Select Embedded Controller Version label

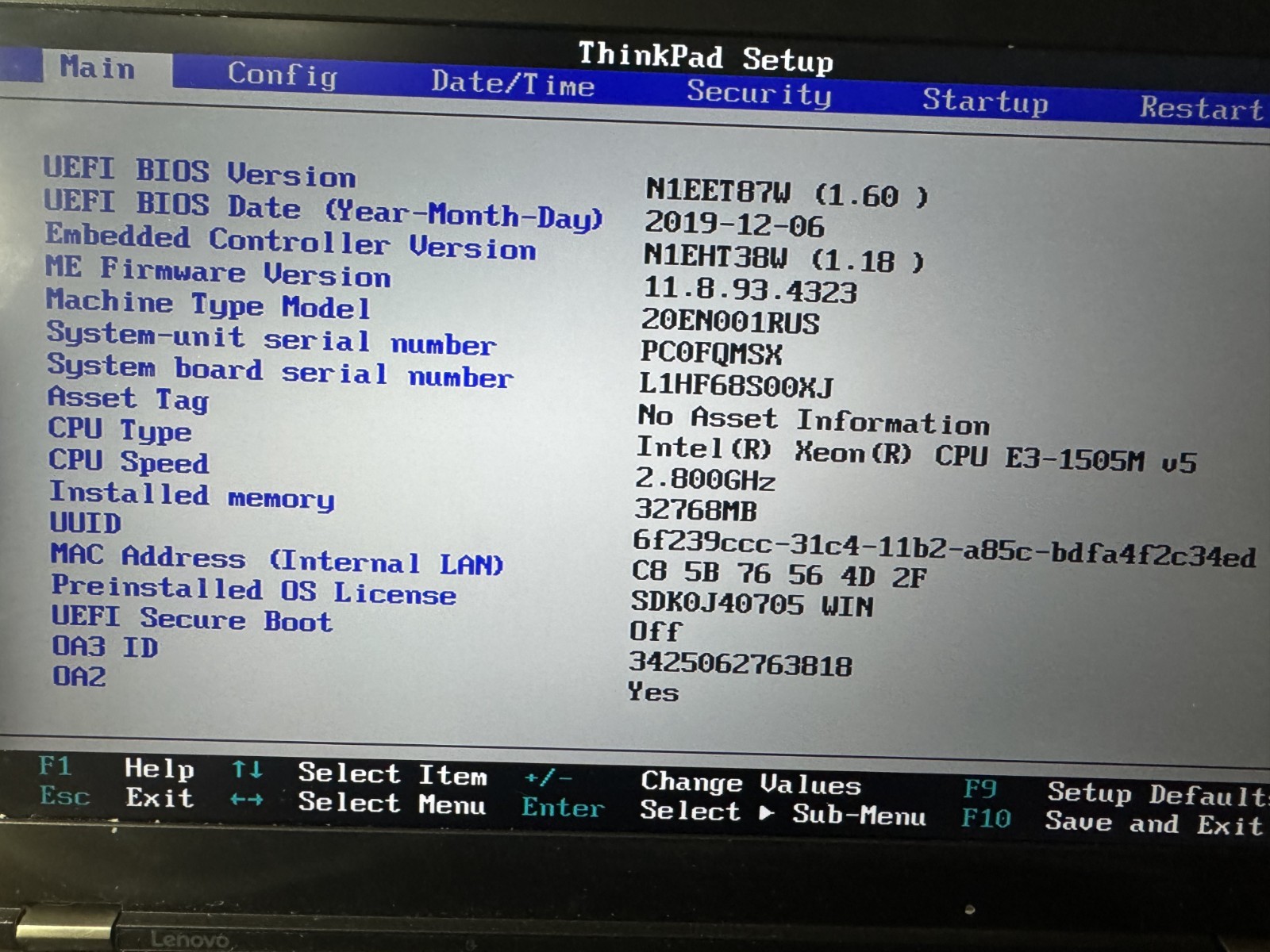[x=291, y=242]
